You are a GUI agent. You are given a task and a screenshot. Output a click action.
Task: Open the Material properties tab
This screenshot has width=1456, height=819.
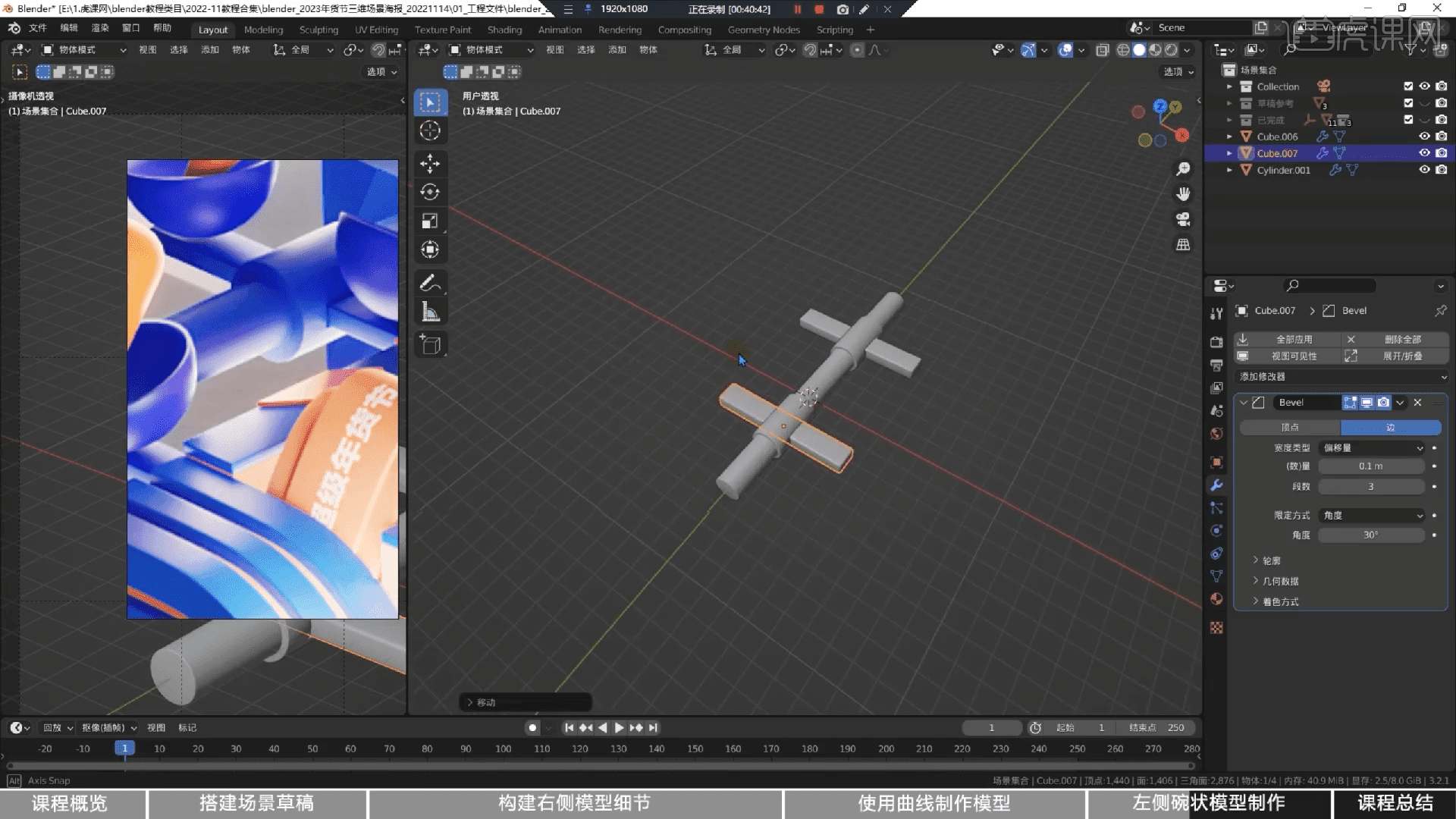pyautogui.click(x=1216, y=599)
